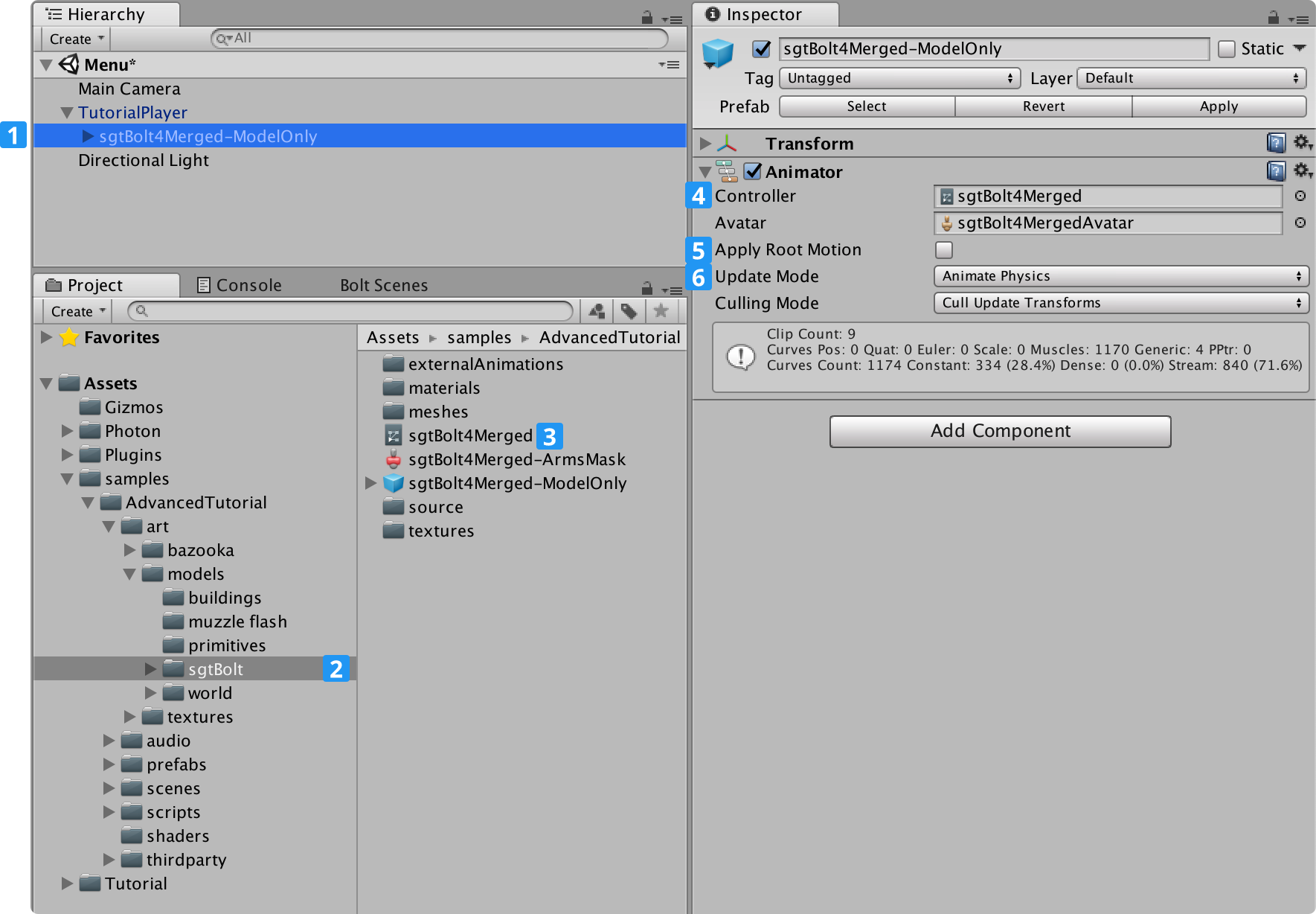The width and height of the screenshot is (1316, 914).
Task: Expand the Photon folder
Action: [67, 431]
